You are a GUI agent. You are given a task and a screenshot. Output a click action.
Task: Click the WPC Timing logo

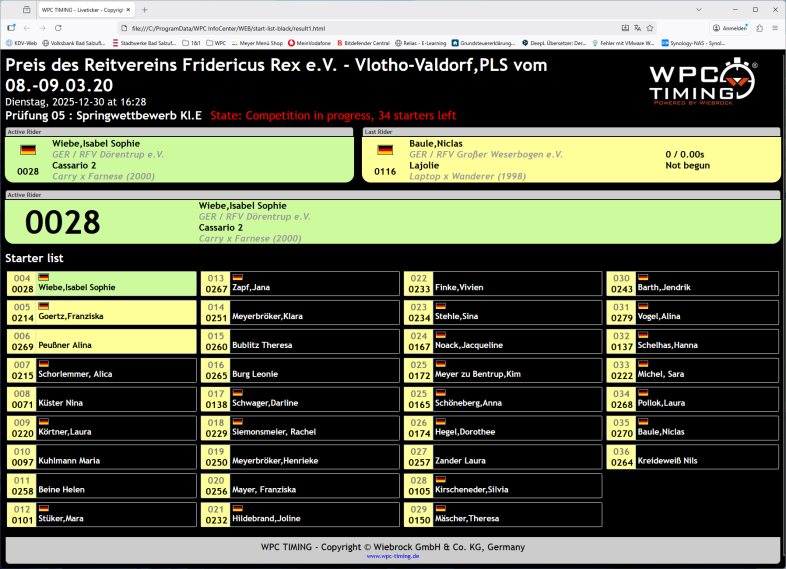[702, 82]
